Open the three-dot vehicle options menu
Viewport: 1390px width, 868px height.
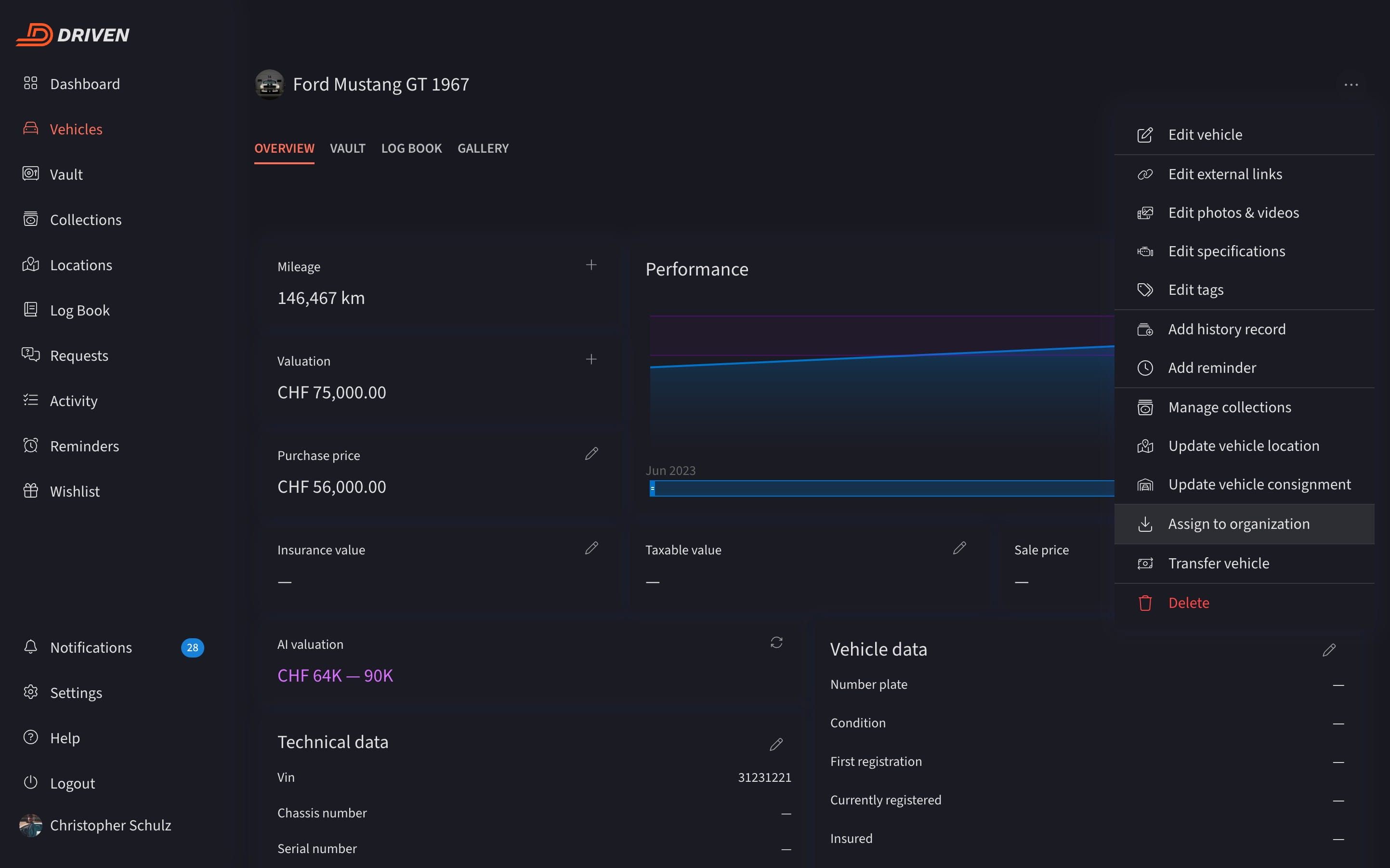pyautogui.click(x=1351, y=85)
